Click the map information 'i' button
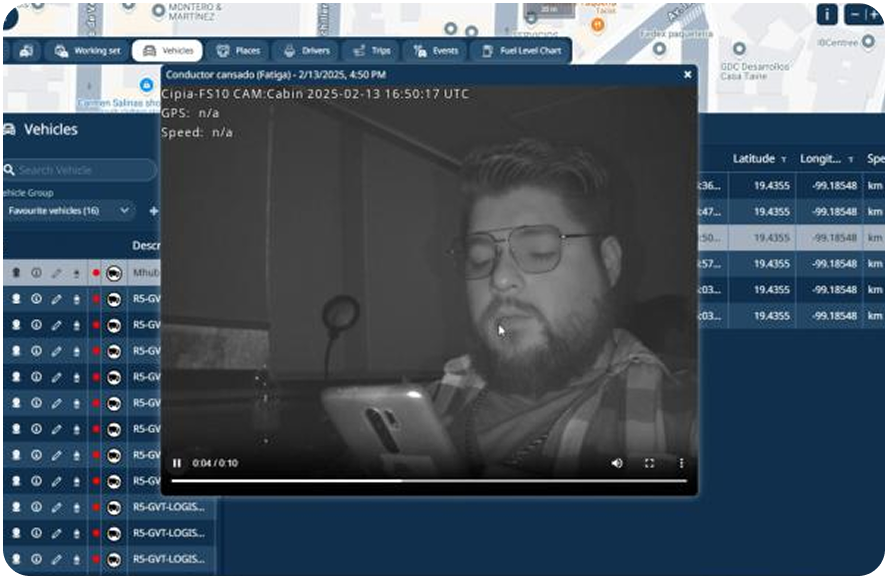The width and height of the screenshot is (888, 579). click(x=827, y=15)
